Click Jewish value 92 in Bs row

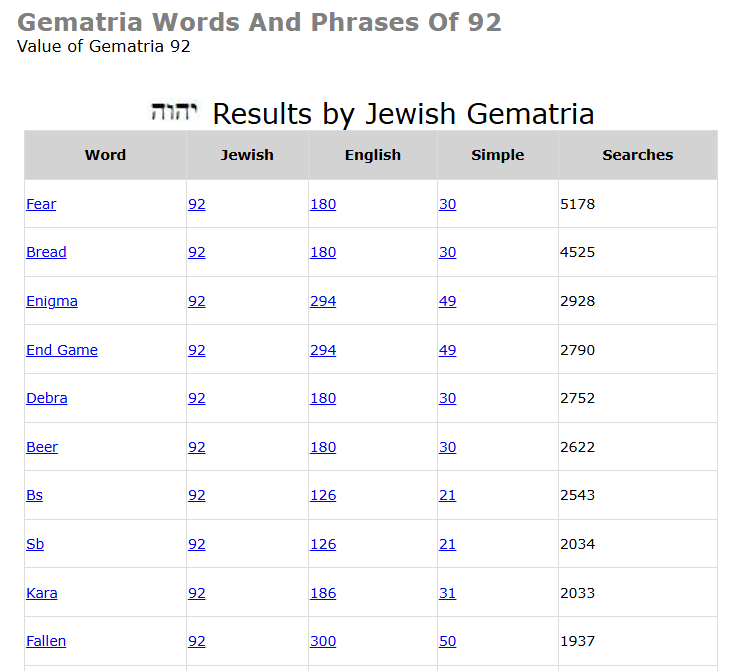tap(197, 495)
